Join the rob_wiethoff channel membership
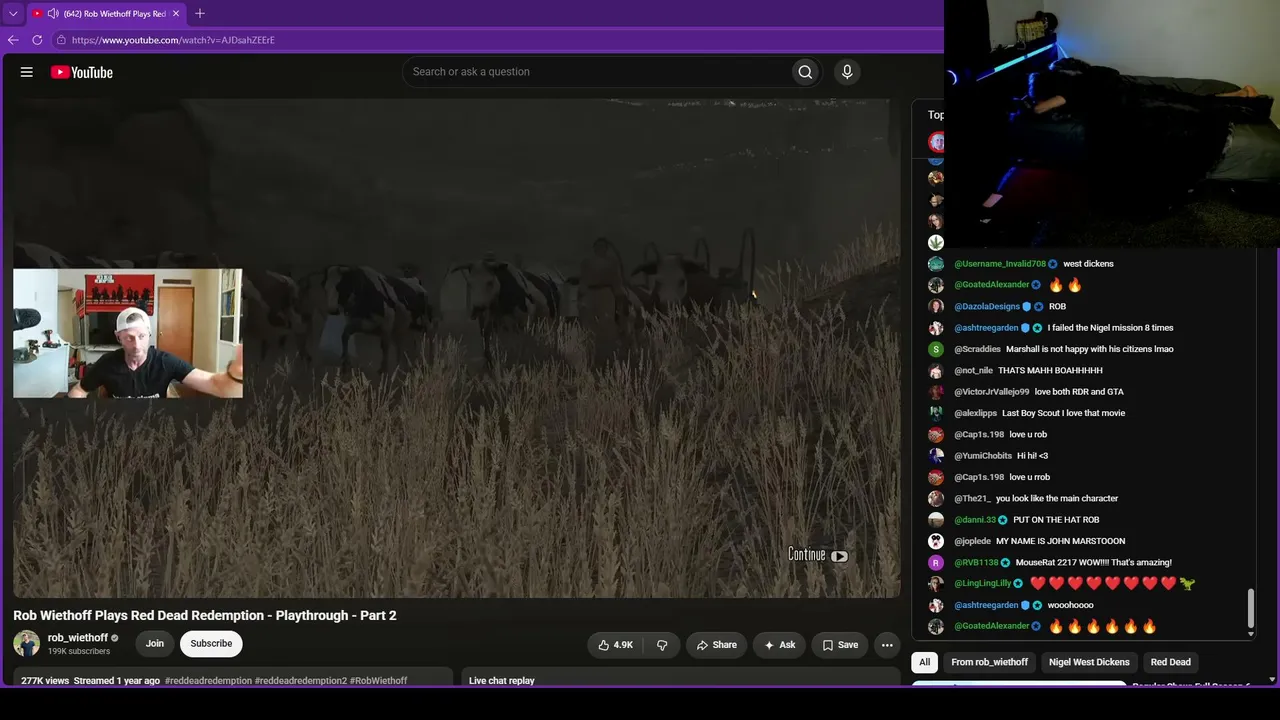1280x720 pixels. point(155,644)
